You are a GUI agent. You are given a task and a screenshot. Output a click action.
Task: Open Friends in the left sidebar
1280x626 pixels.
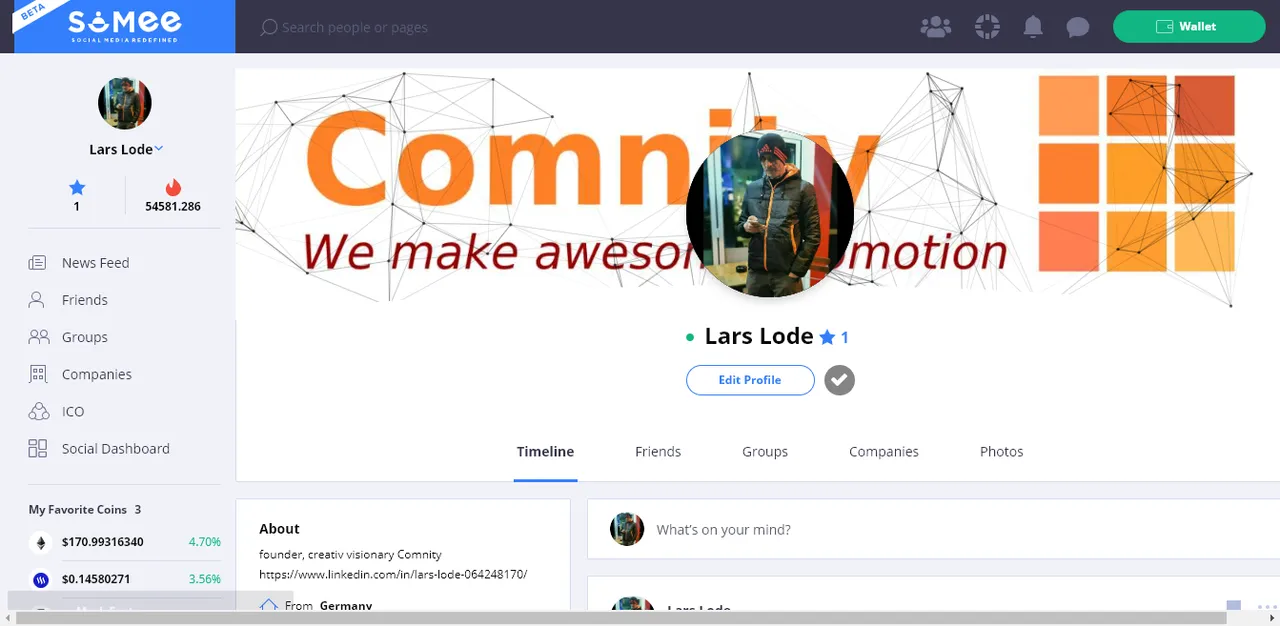coord(85,300)
